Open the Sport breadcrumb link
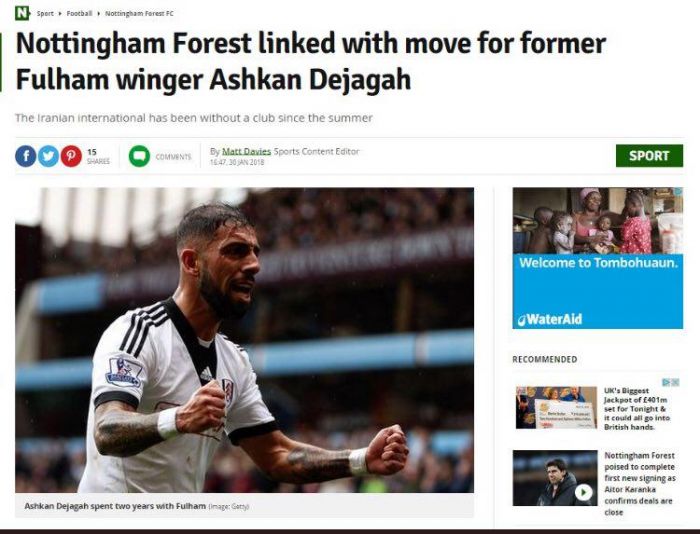The width and height of the screenshot is (700, 534). click(45, 13)
